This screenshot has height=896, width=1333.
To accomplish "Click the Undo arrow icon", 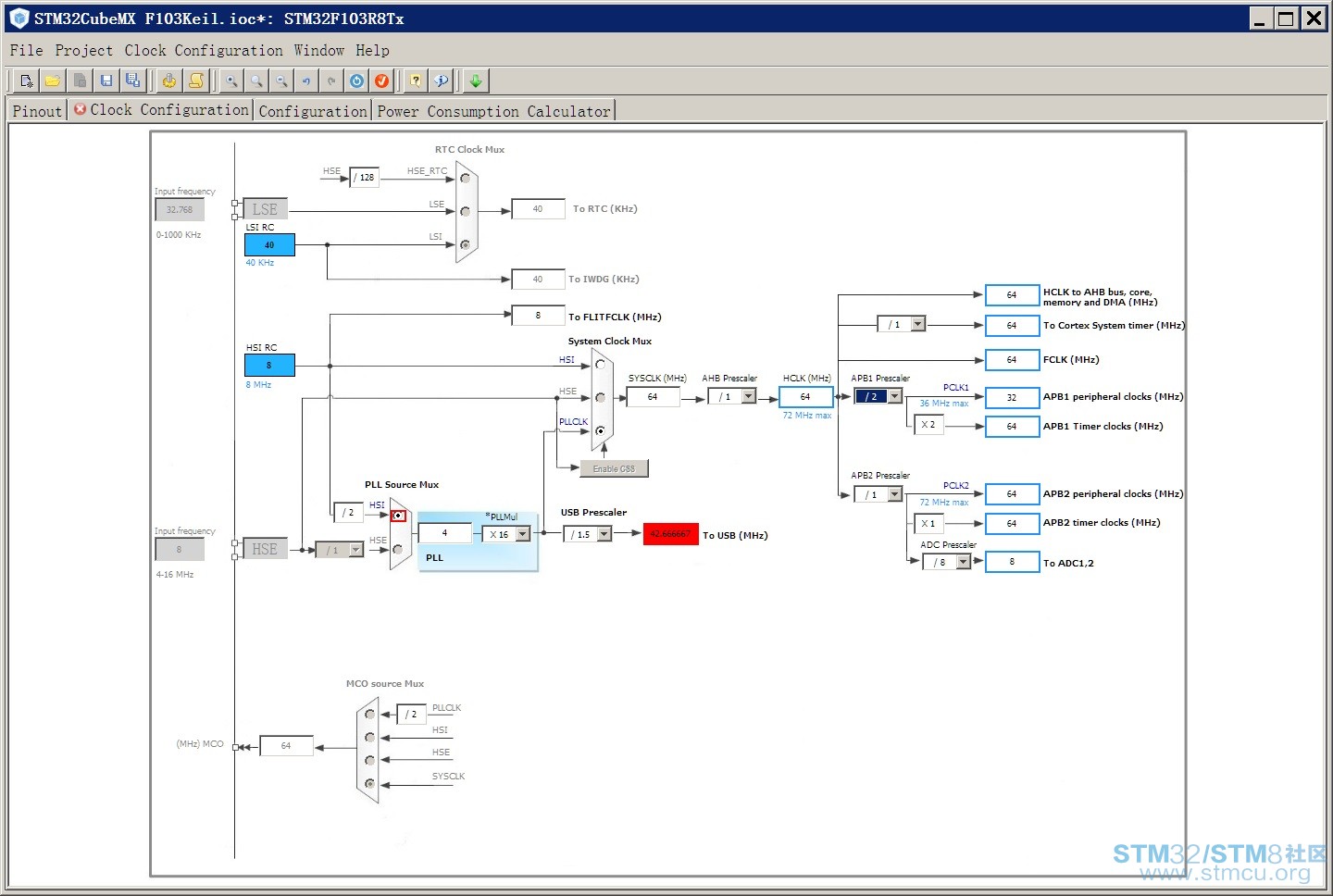I will point(306,81).
